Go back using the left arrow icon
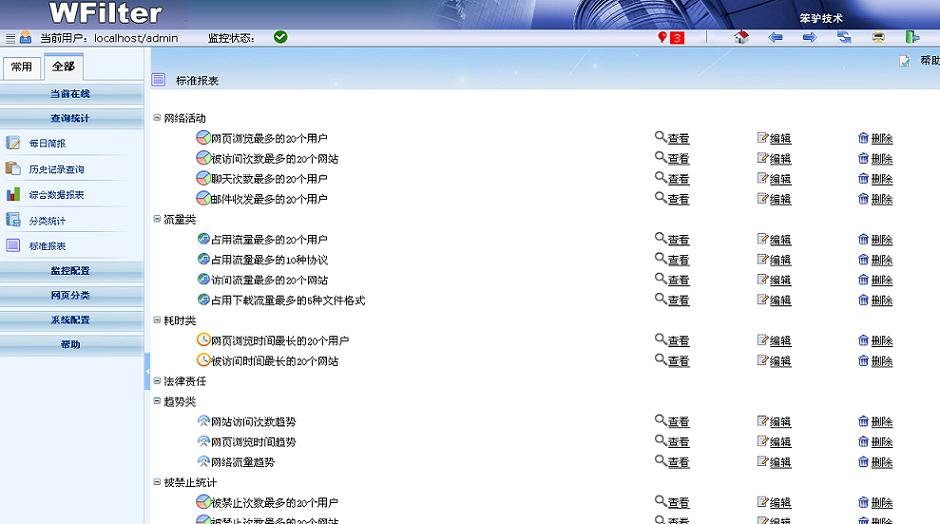The height and width of the screenshot is (524, 940). 775,38
